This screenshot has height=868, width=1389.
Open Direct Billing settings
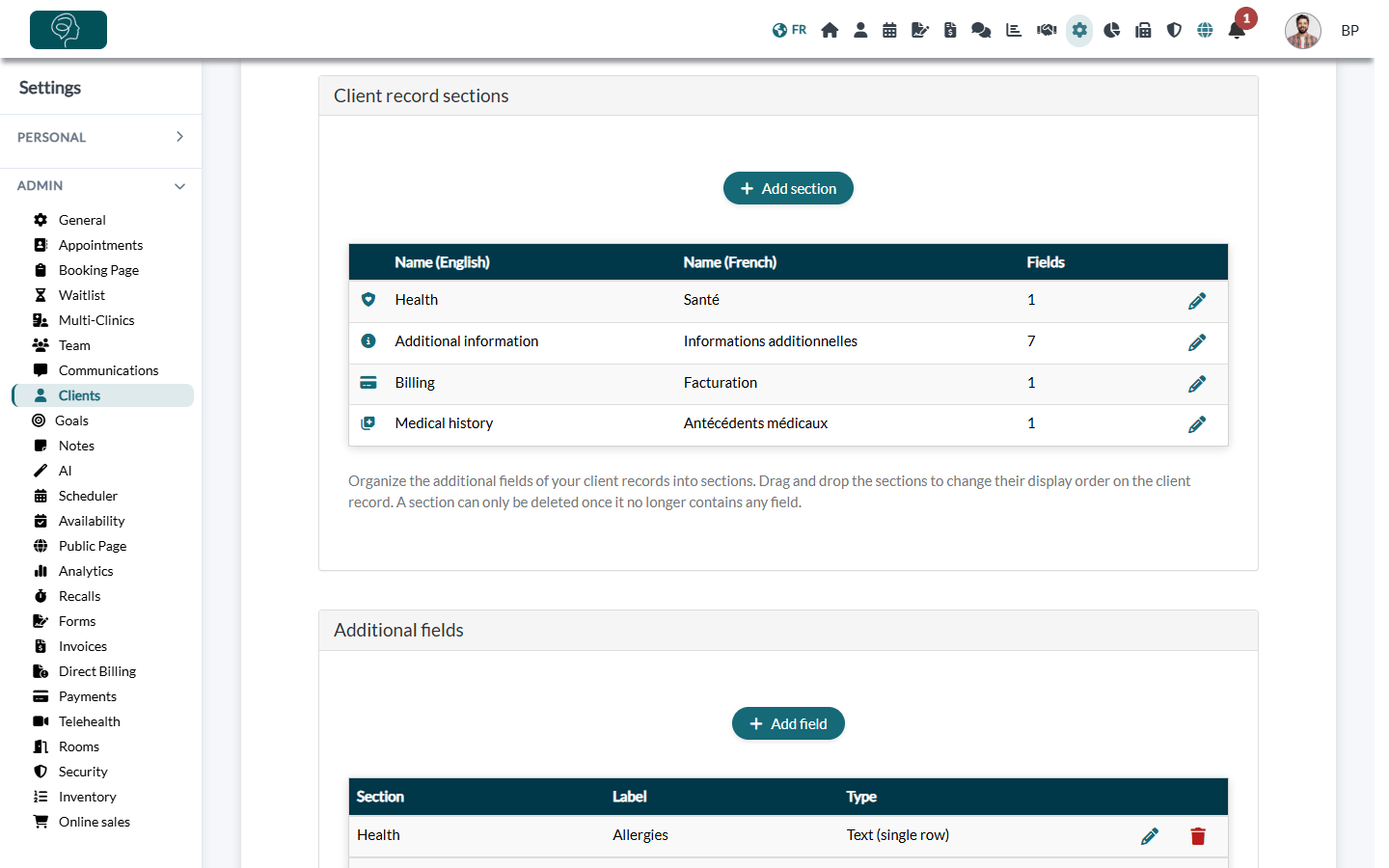pyautogui.click(x=97, y=671)
